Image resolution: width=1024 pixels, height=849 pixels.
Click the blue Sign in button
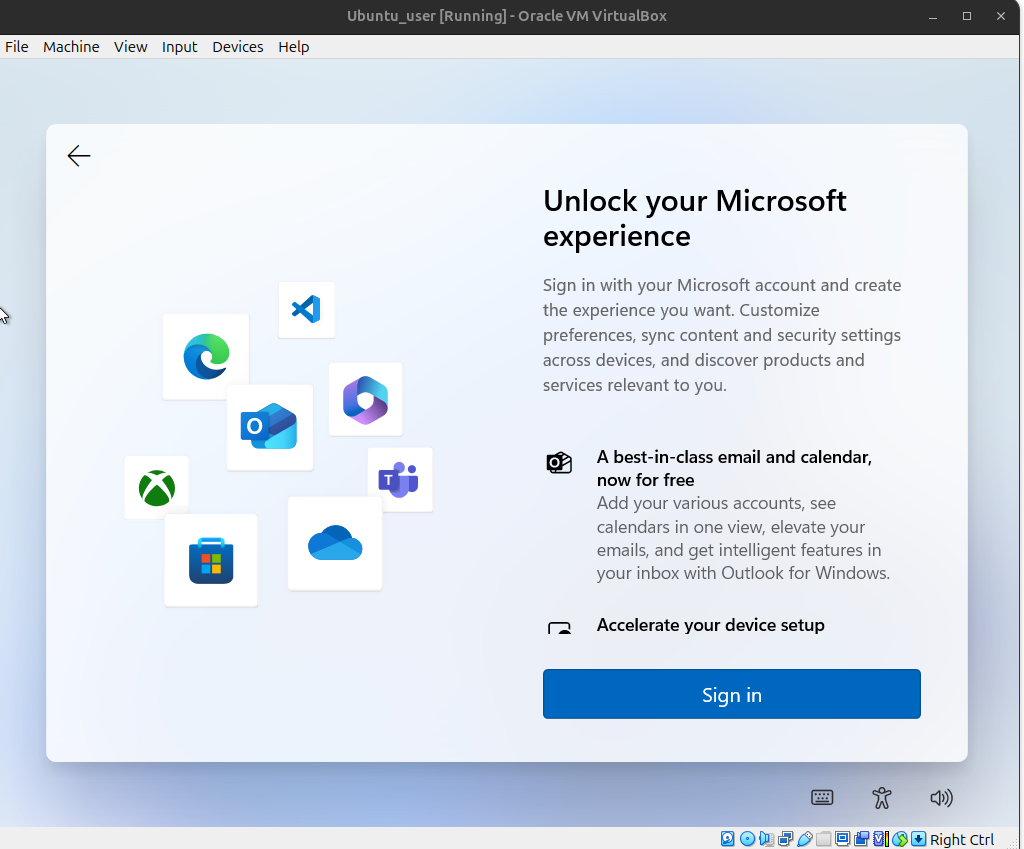[731, 694]
